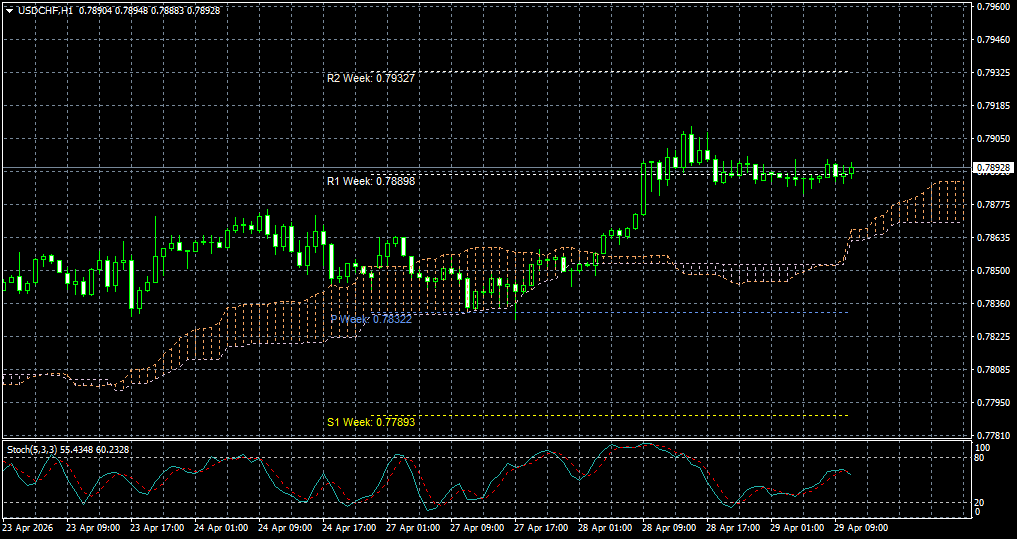Click price axis value 0.79050
The height and width of the screenshot is (539, 1017).
pyautogui.click(x=992, y=138)
